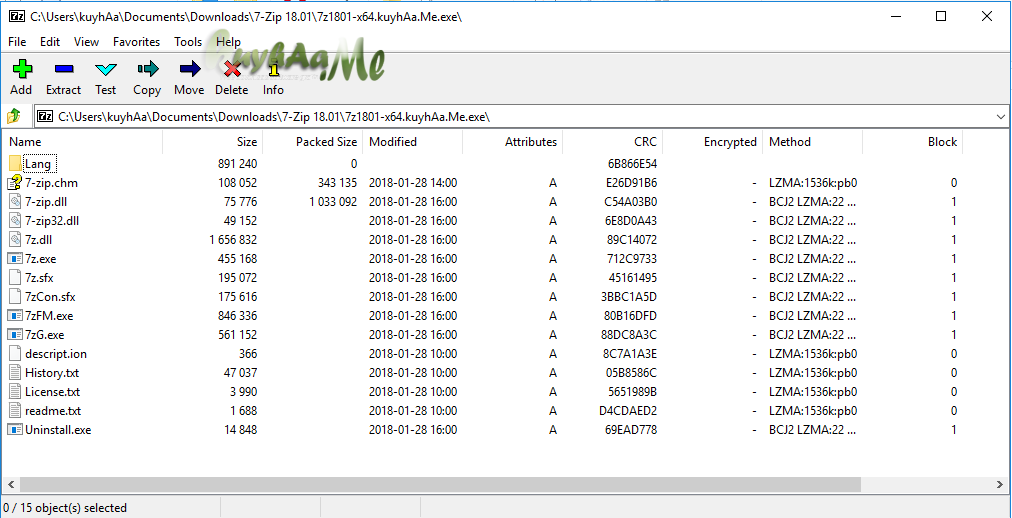Select the Uninstall.exe file name
This screenshot has height=518, width=1012.
(58, 430)
